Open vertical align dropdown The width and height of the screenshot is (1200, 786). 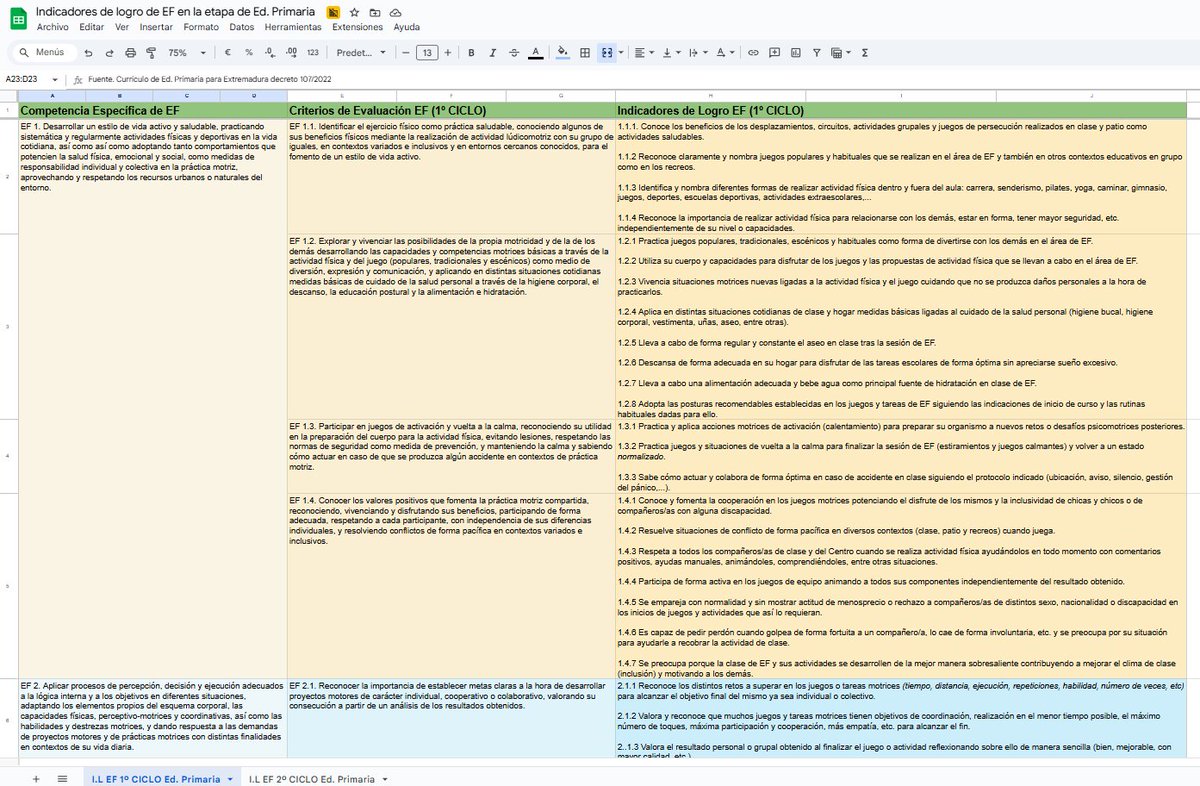coord(671,52)
